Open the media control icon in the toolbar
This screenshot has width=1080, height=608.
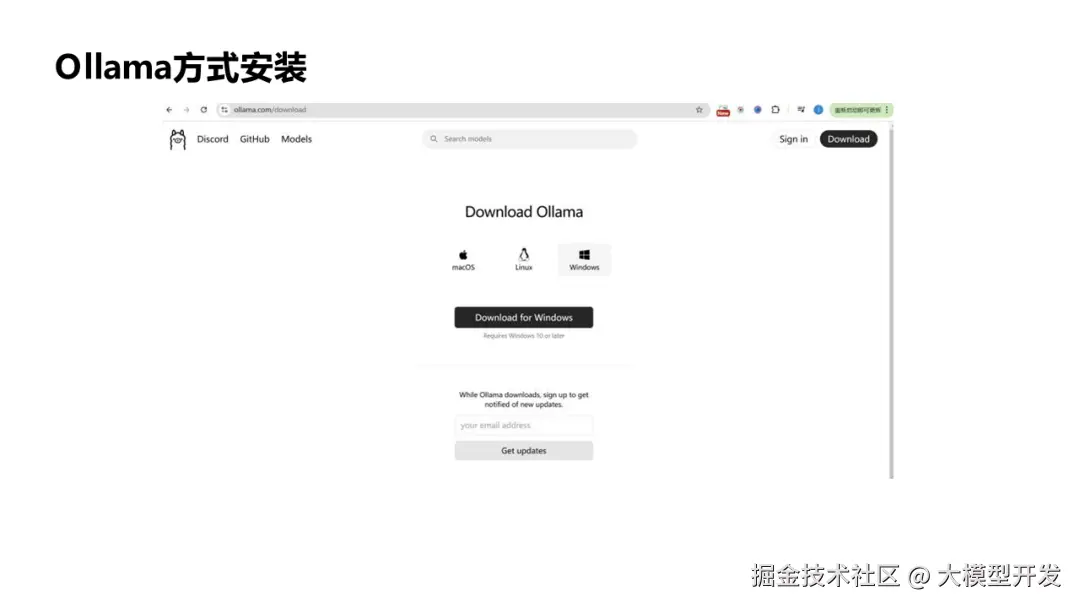801,109
